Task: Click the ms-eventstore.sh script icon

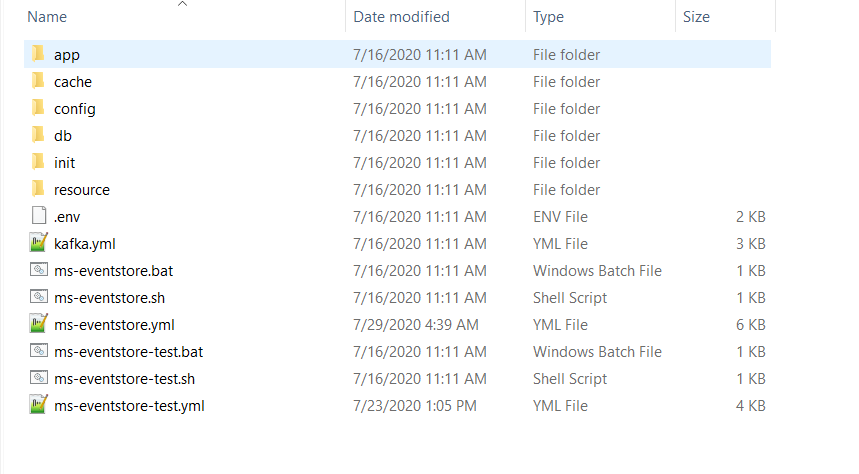Action: coord(39,297)
